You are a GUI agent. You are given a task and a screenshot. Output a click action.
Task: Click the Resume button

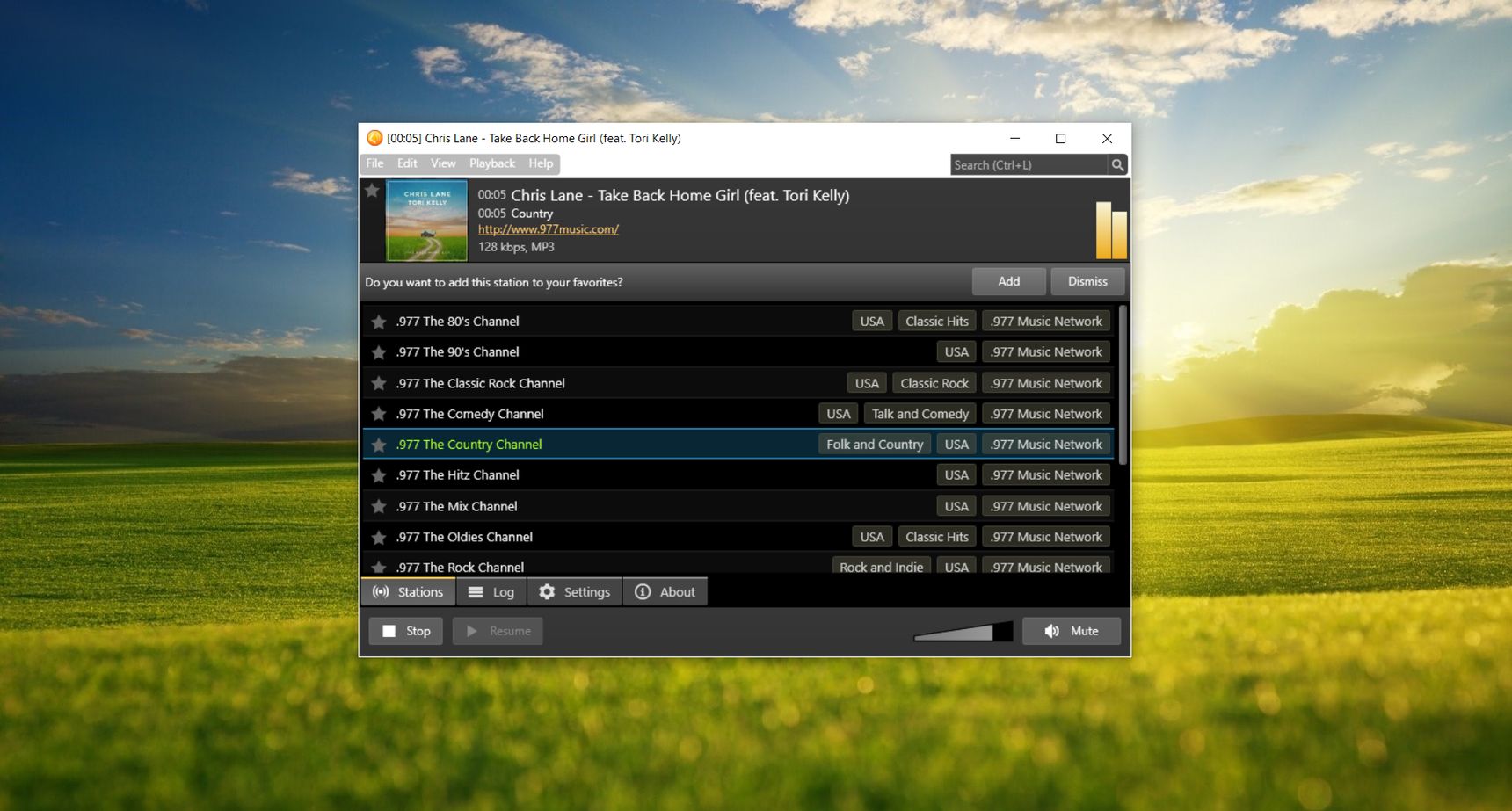click(498, 631)
